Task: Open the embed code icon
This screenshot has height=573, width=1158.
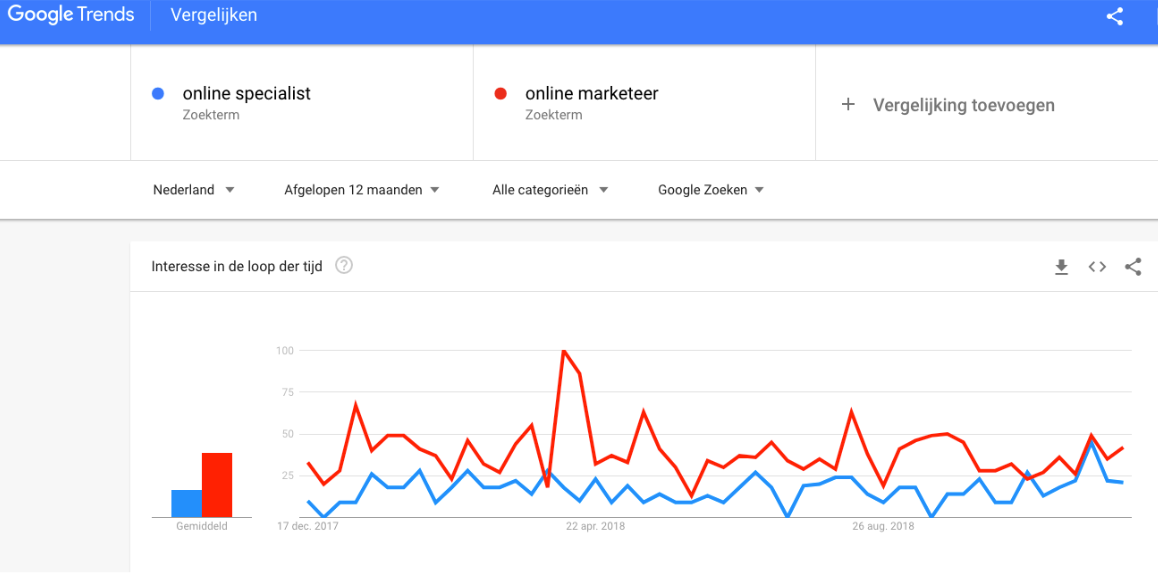Action: [1097, 267]
